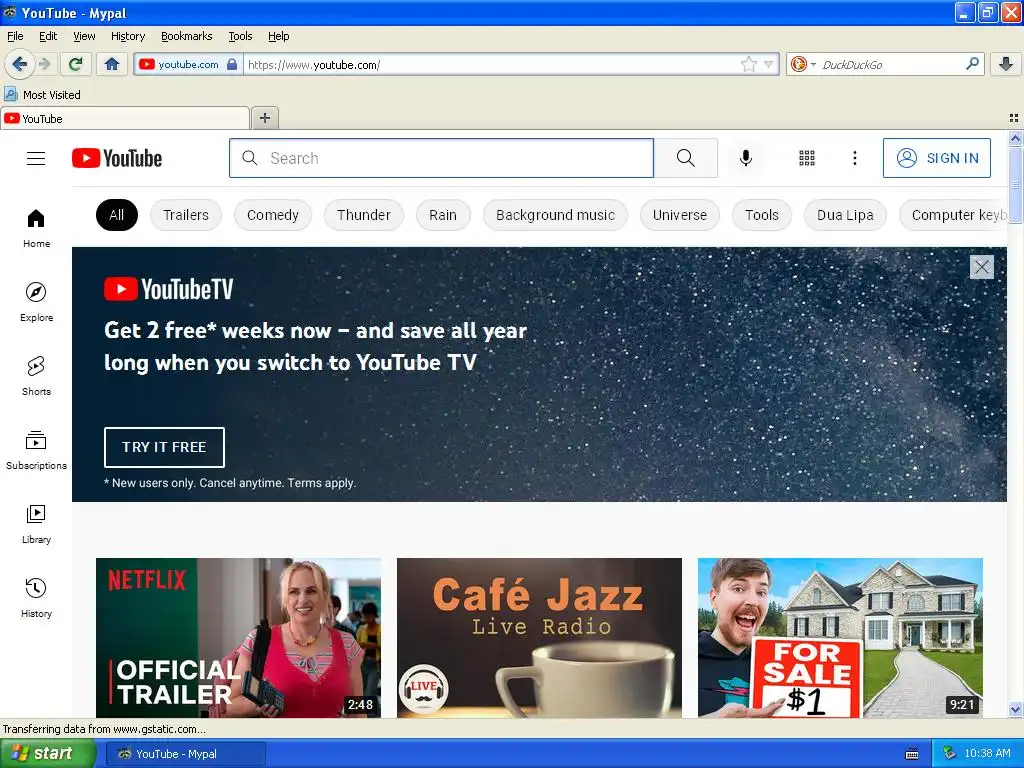Click the YouTube TV banner headline

[315, 347]
